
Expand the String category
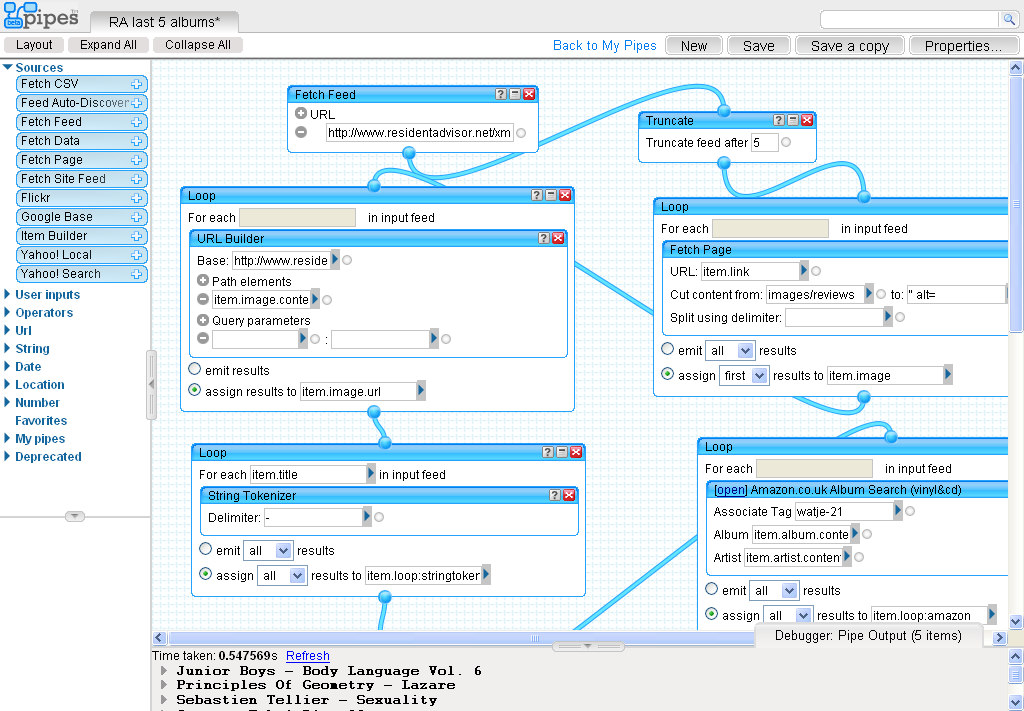[7, 348]
